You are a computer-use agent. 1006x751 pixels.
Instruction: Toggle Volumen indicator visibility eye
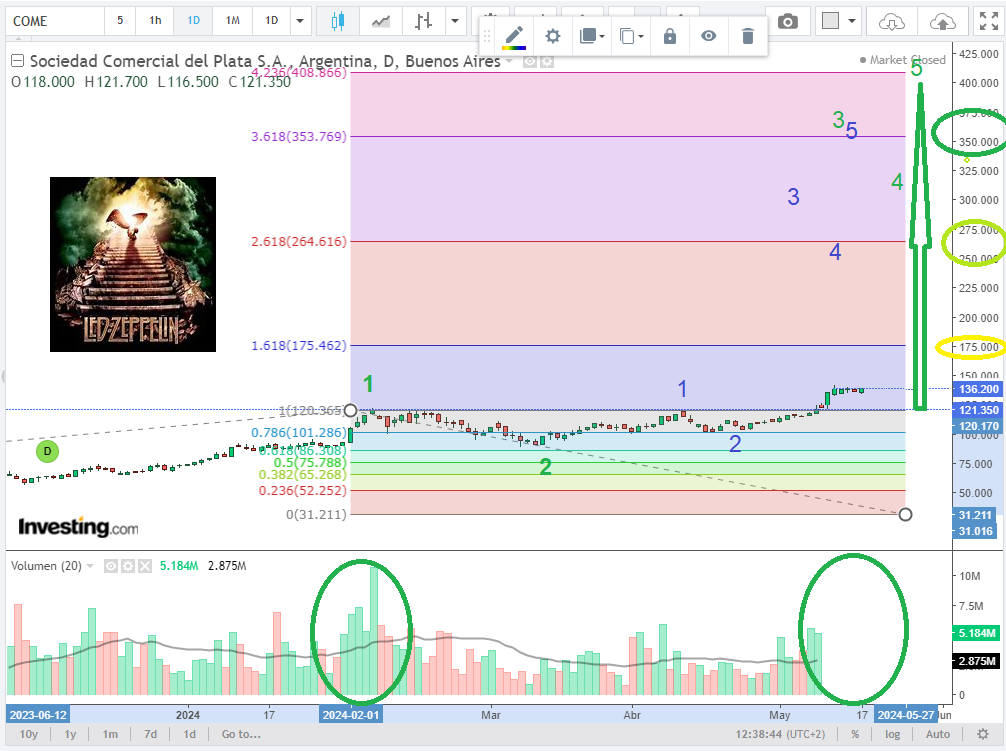[x=111, y=566]
